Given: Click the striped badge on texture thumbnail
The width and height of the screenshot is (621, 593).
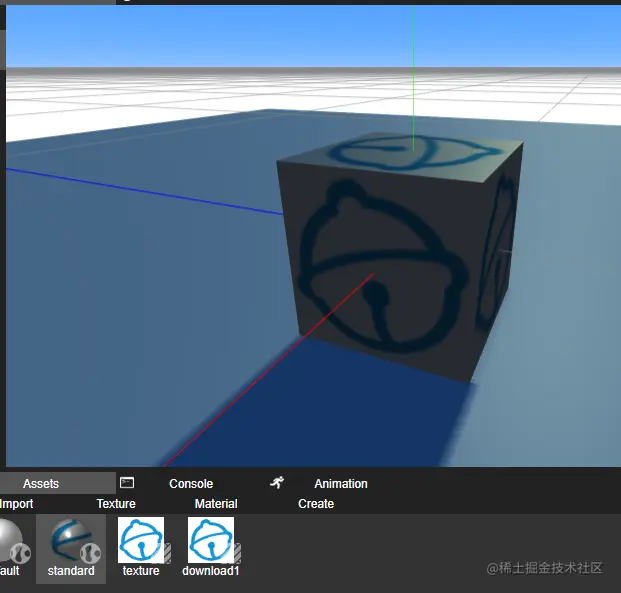Looking at the screenshot, I should [x=168, y=553].
